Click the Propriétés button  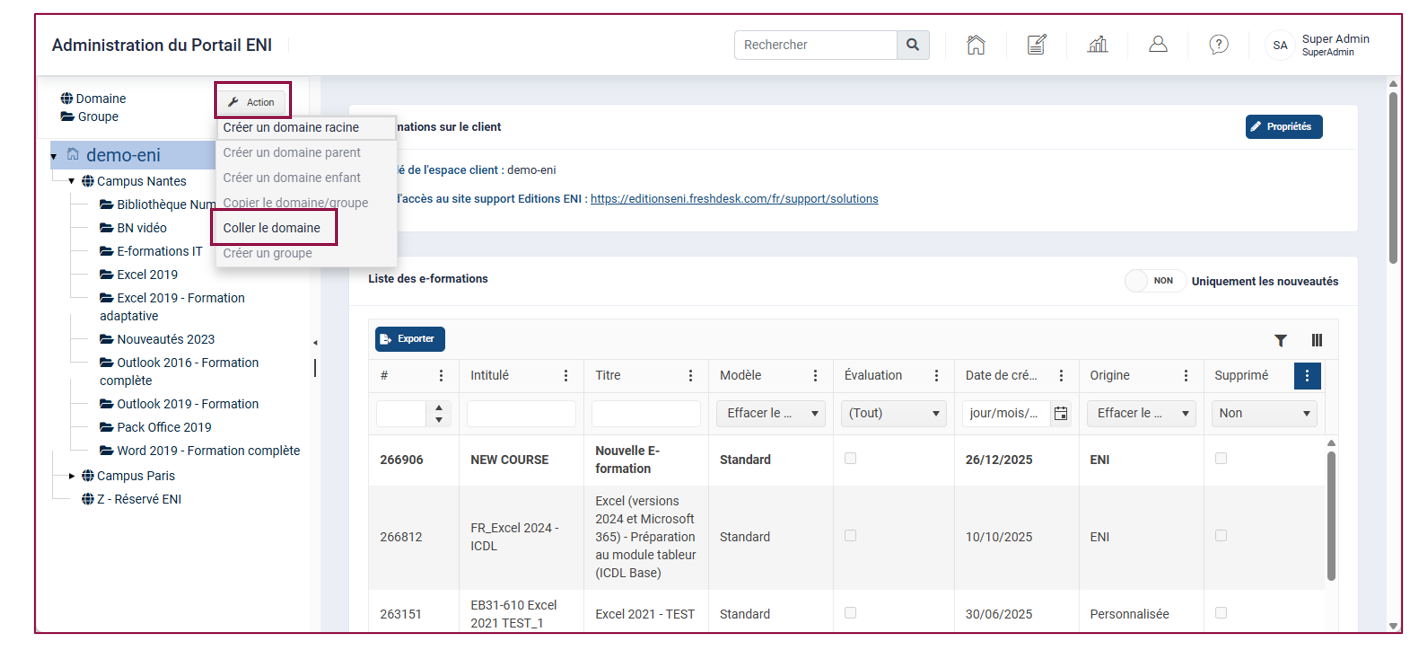point(1284,127)
